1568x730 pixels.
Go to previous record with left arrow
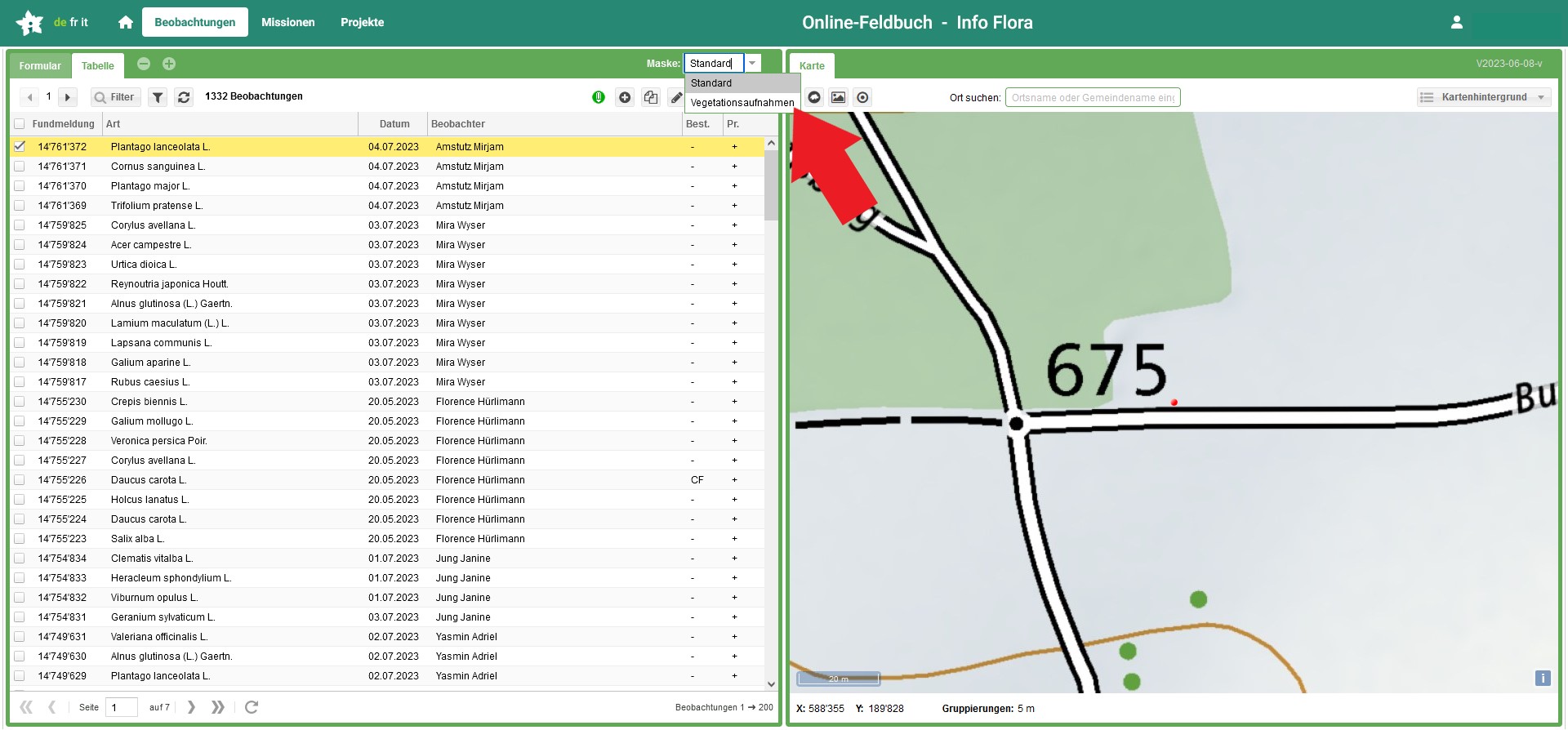[x=29, y=97]
